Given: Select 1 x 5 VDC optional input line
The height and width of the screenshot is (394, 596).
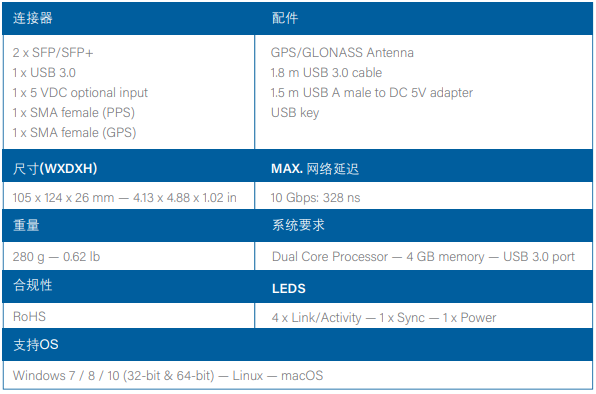Looking at the screenshot, I should coord(80,93).
